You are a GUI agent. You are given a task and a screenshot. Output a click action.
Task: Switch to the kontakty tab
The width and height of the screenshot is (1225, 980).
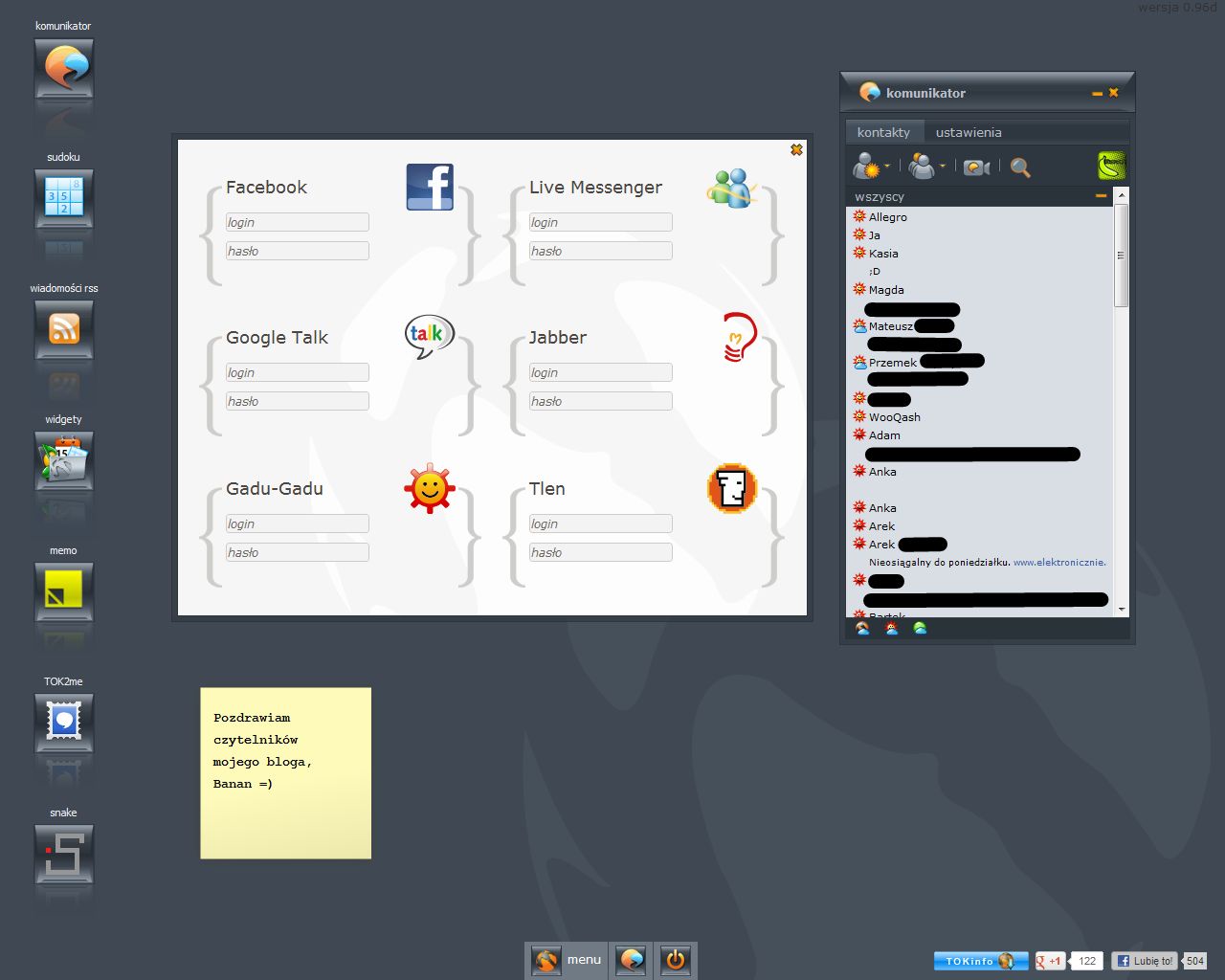883,132
